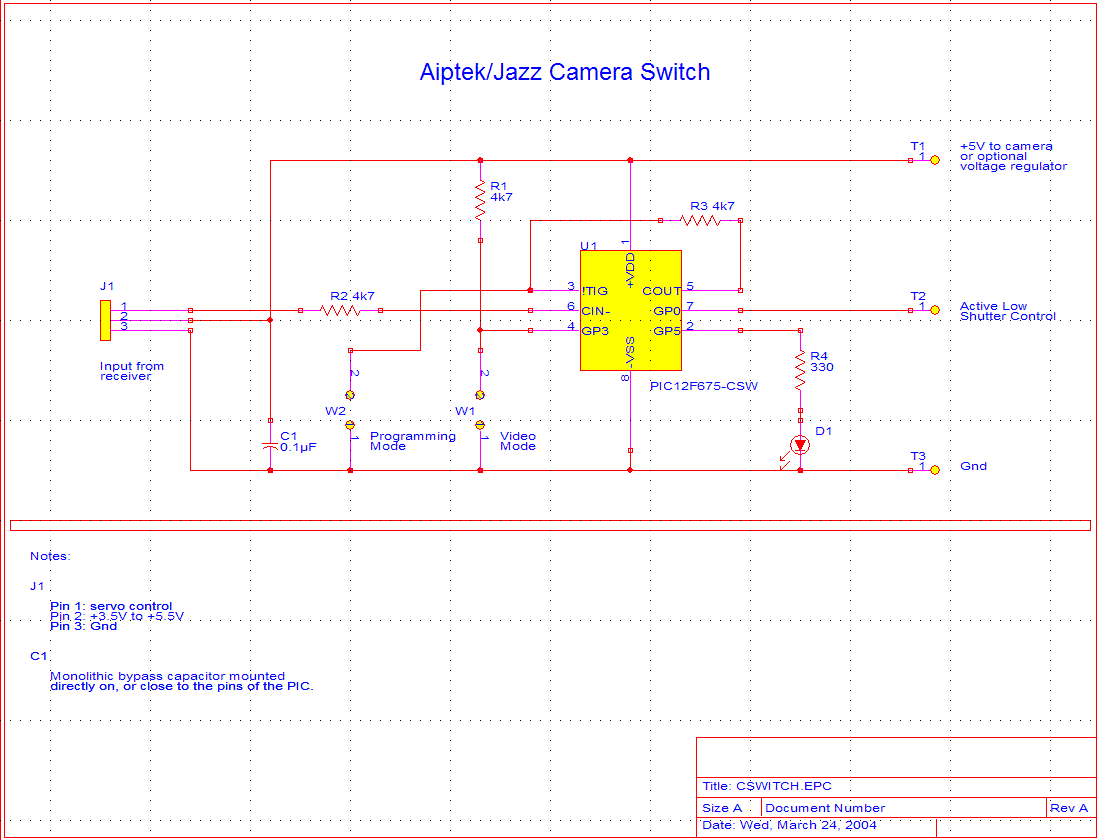Click the 'GP3' pin label
Screen dimensions: 1100x840
coord(595,331)
